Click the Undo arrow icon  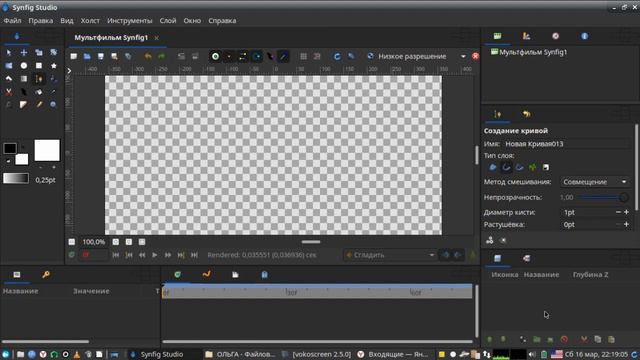click(x=148, y=56)
